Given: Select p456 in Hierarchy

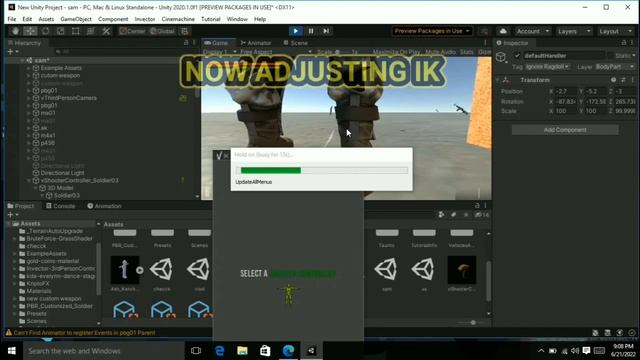Looking at the screenshot, I should 47,143.
